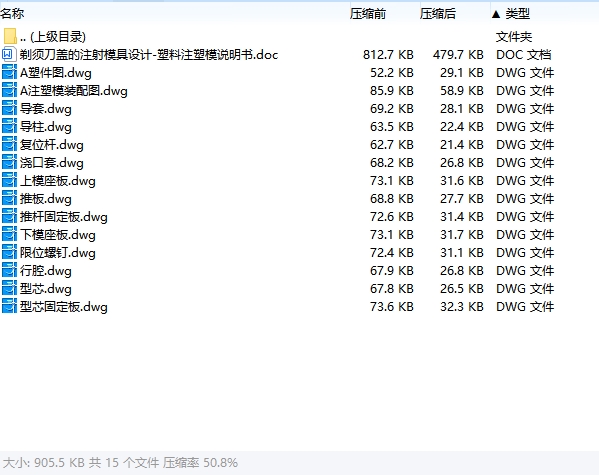Select the 推杆固定板.dwg file name
The image size is (599, 475).
64,217
